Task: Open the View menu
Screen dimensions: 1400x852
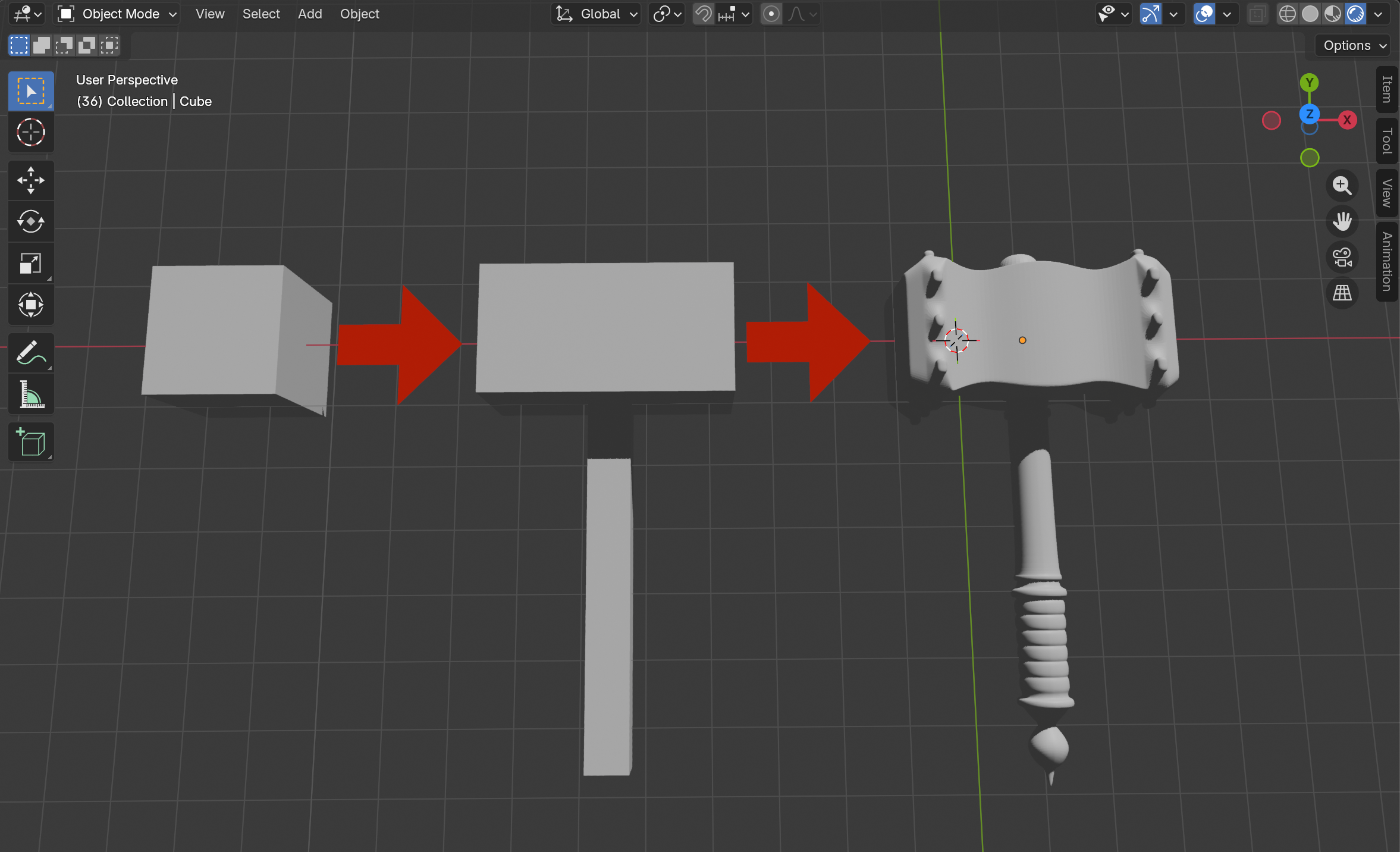Action: tap(210, 14)
